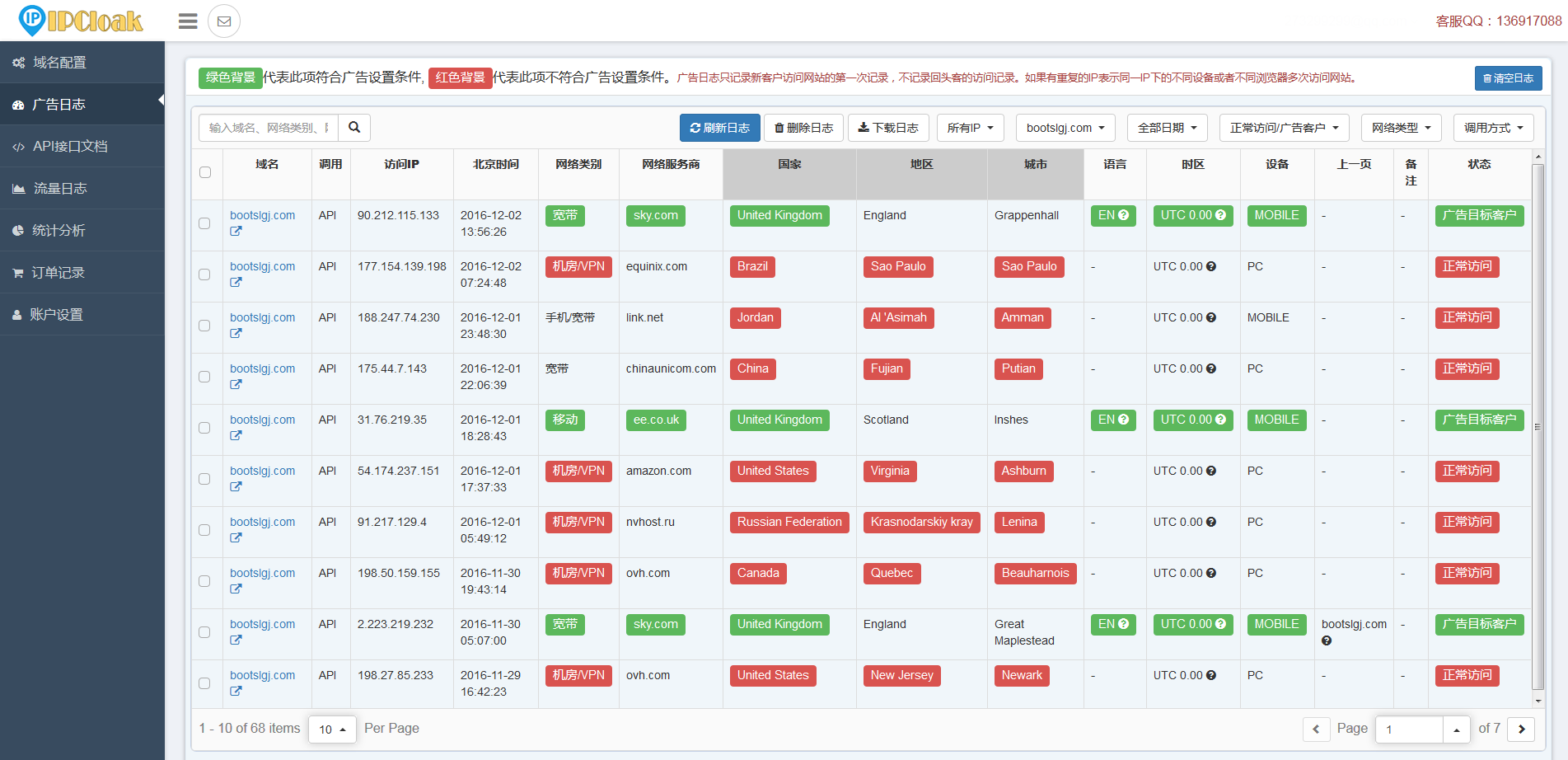Click the IPCloak logo
The image size is (1568, 760).
[x=81, y=21]
